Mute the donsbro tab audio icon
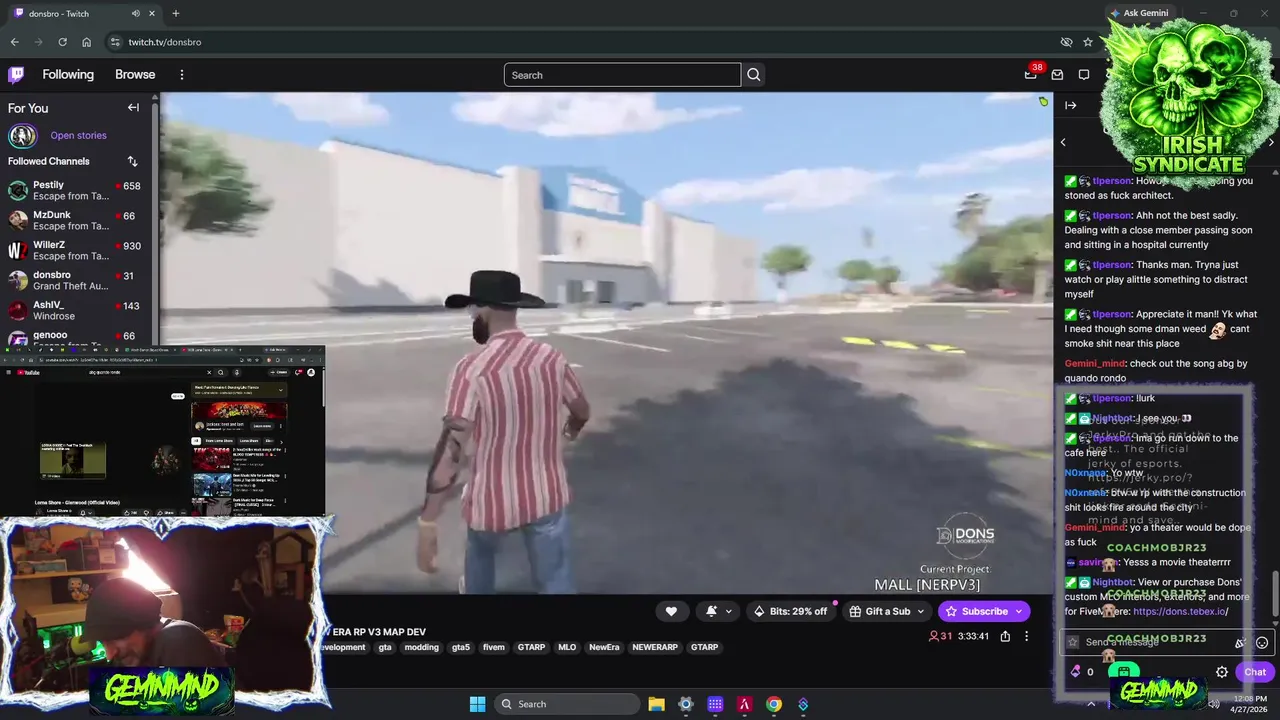The height and width of the screenshot is (720, 1280). coord(136,13)
